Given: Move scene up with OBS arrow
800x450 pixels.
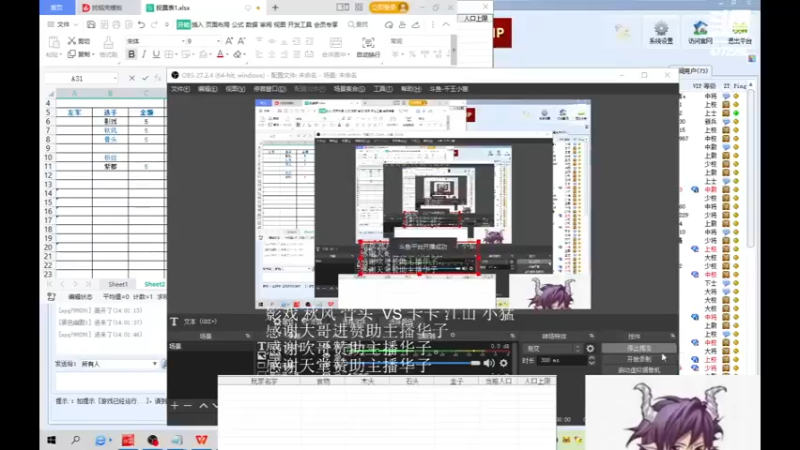Looking at the screenshot, I should (x=203, y=406).
